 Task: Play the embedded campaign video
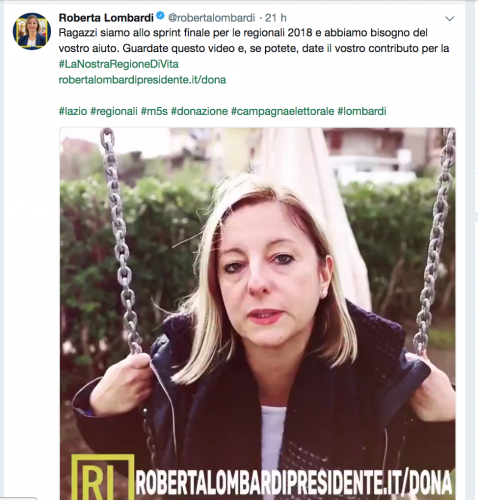257,313
